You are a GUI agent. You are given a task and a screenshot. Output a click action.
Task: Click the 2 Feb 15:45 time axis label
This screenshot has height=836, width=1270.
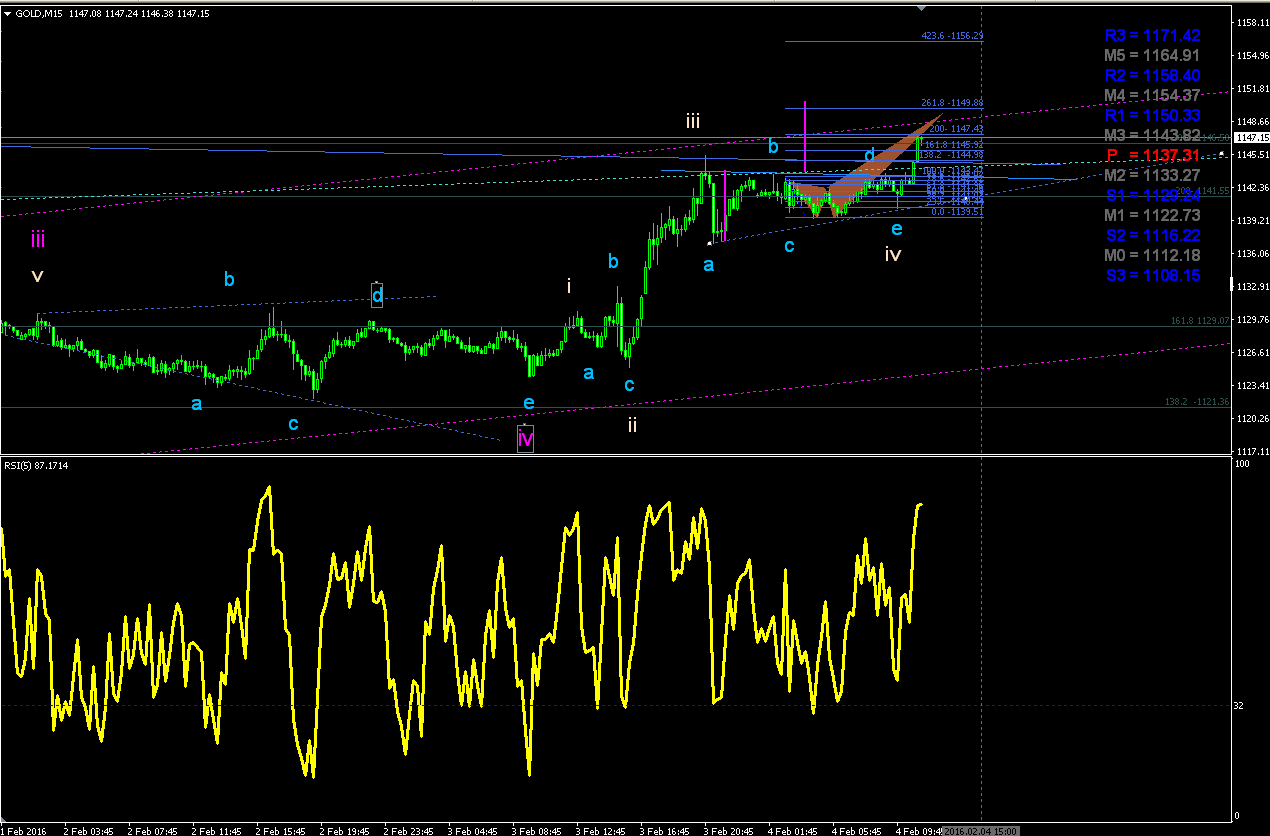tap(280, 830)
